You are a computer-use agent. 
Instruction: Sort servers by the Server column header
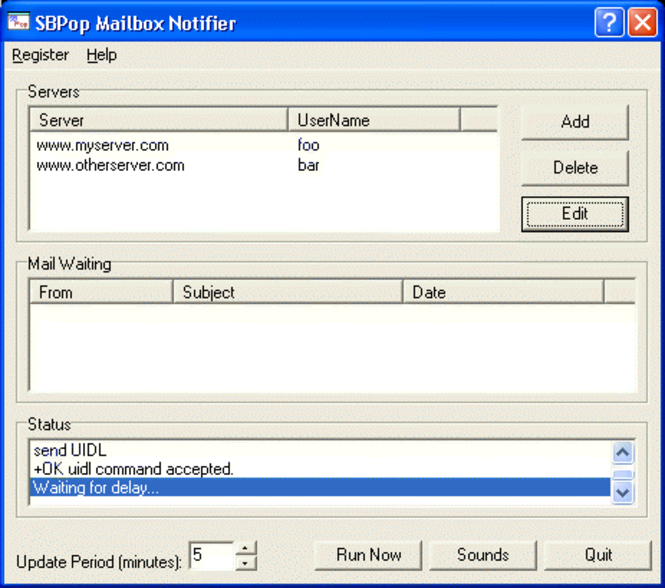click(159, 120)
